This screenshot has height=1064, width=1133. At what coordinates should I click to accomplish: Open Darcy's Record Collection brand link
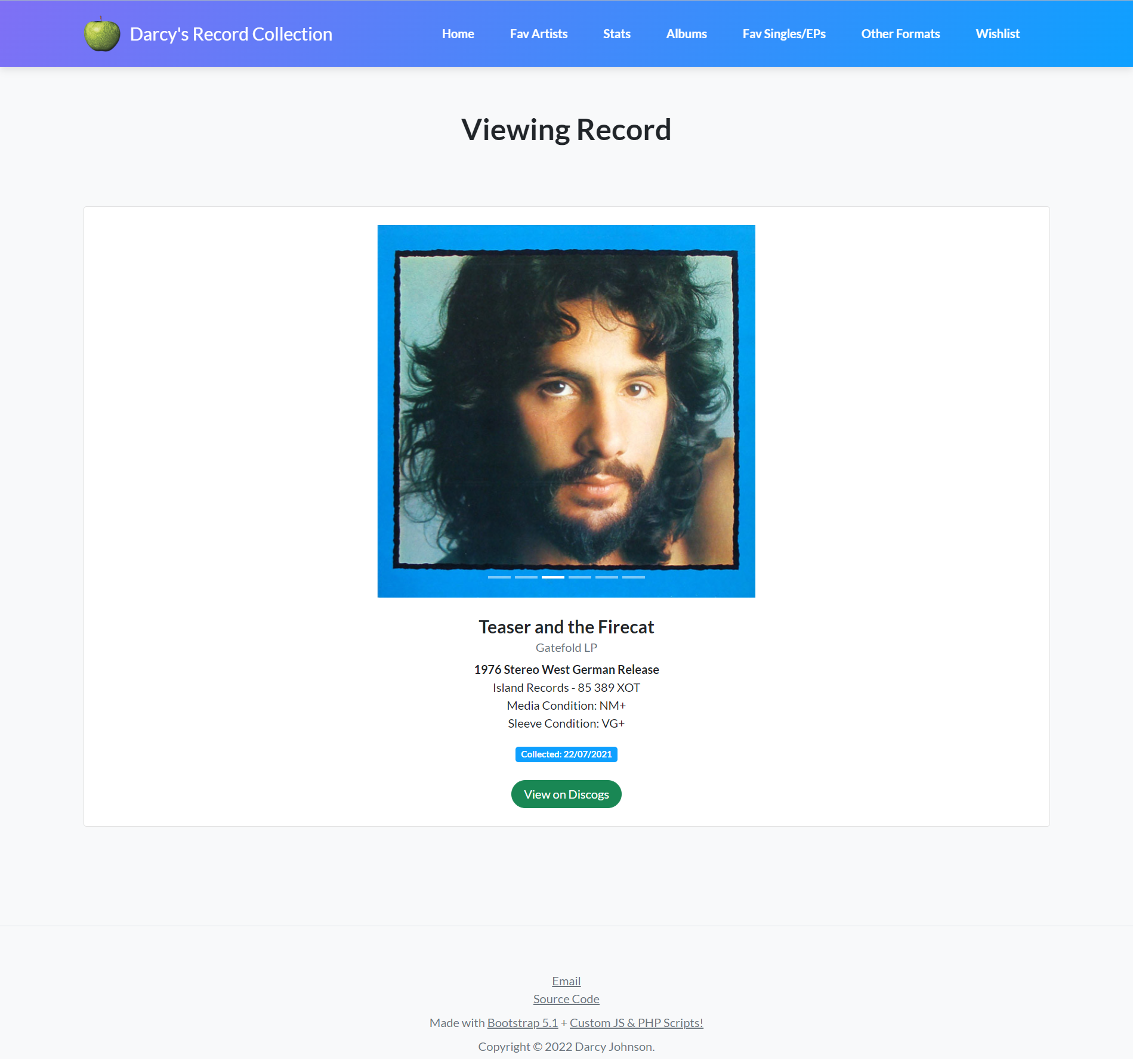(231, 34)
